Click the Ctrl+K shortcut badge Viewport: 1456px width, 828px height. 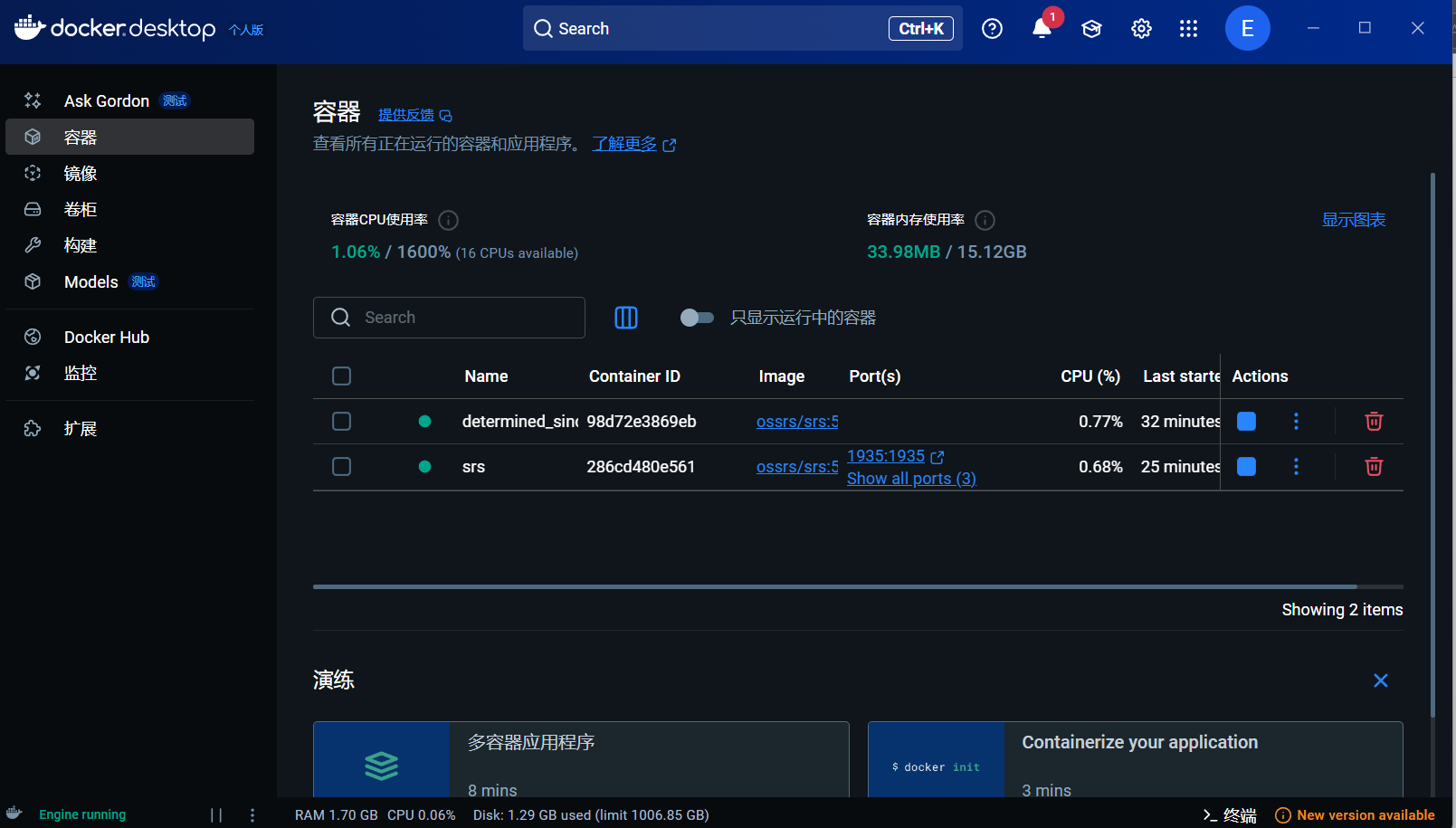(x=920, y=29)
